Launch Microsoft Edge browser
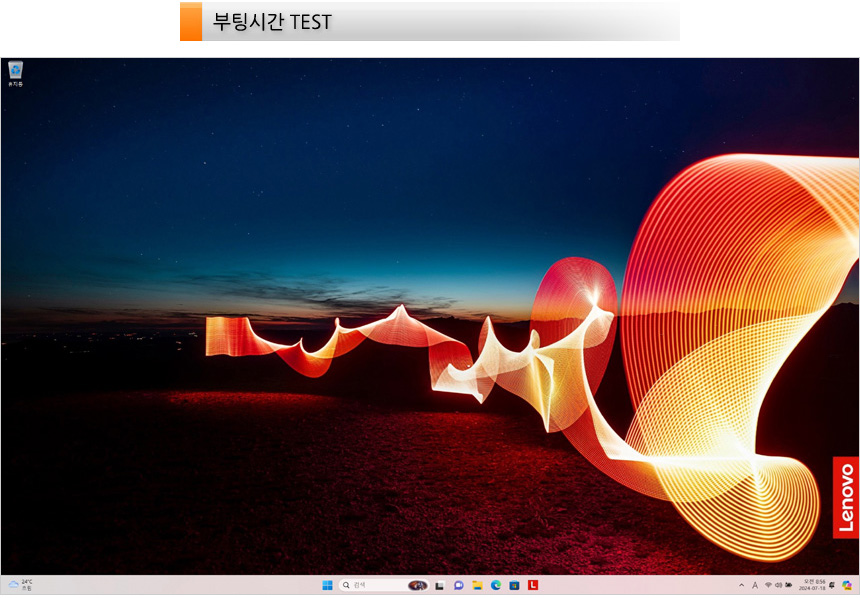 click(x=496, y=585)
